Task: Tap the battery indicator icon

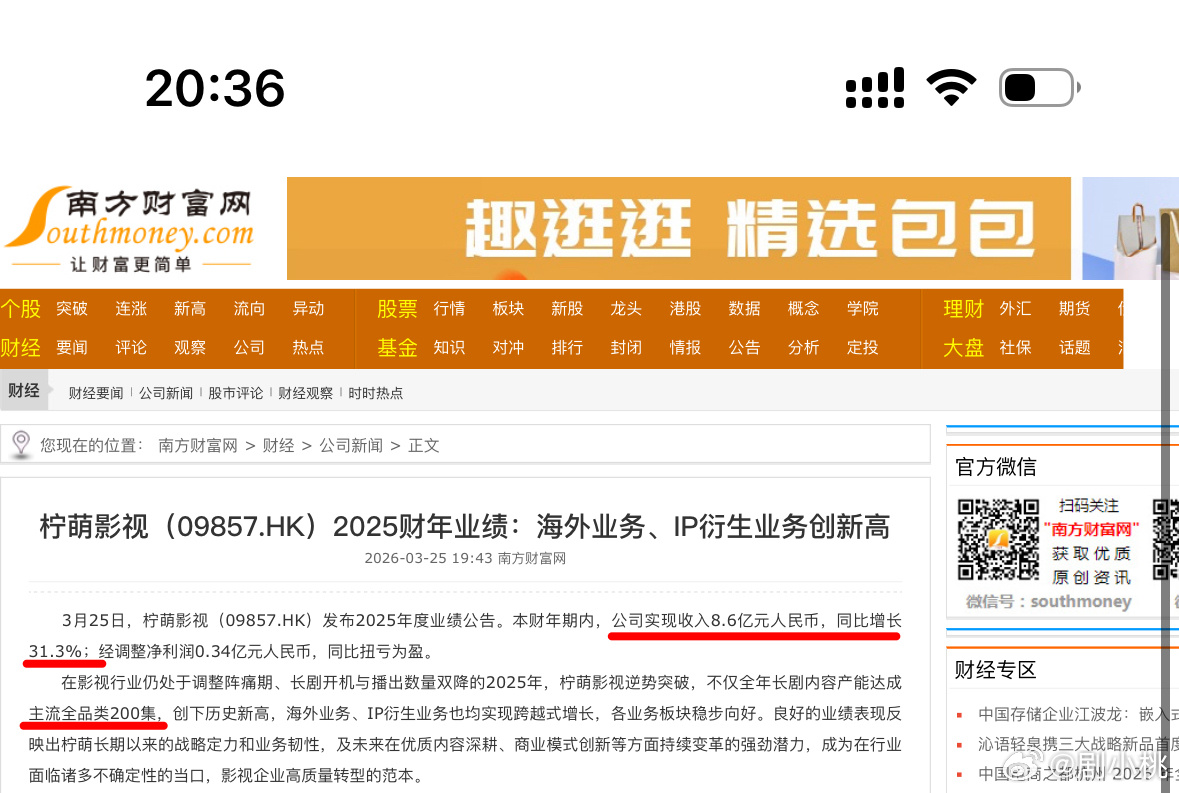Action: [x=1039, y=88]
